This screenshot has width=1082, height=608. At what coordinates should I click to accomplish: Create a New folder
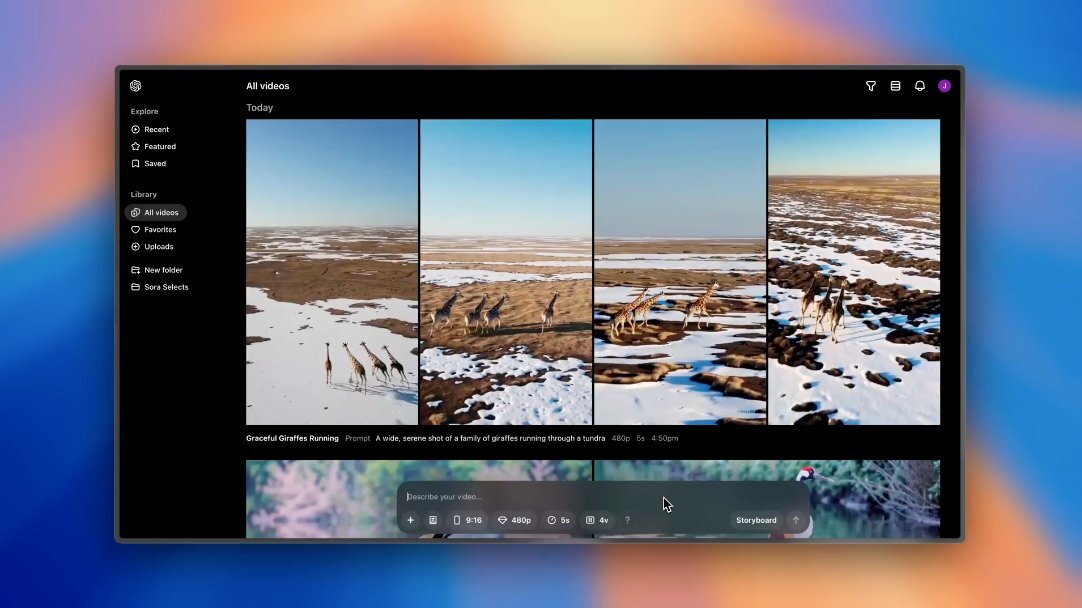point(163,270)
